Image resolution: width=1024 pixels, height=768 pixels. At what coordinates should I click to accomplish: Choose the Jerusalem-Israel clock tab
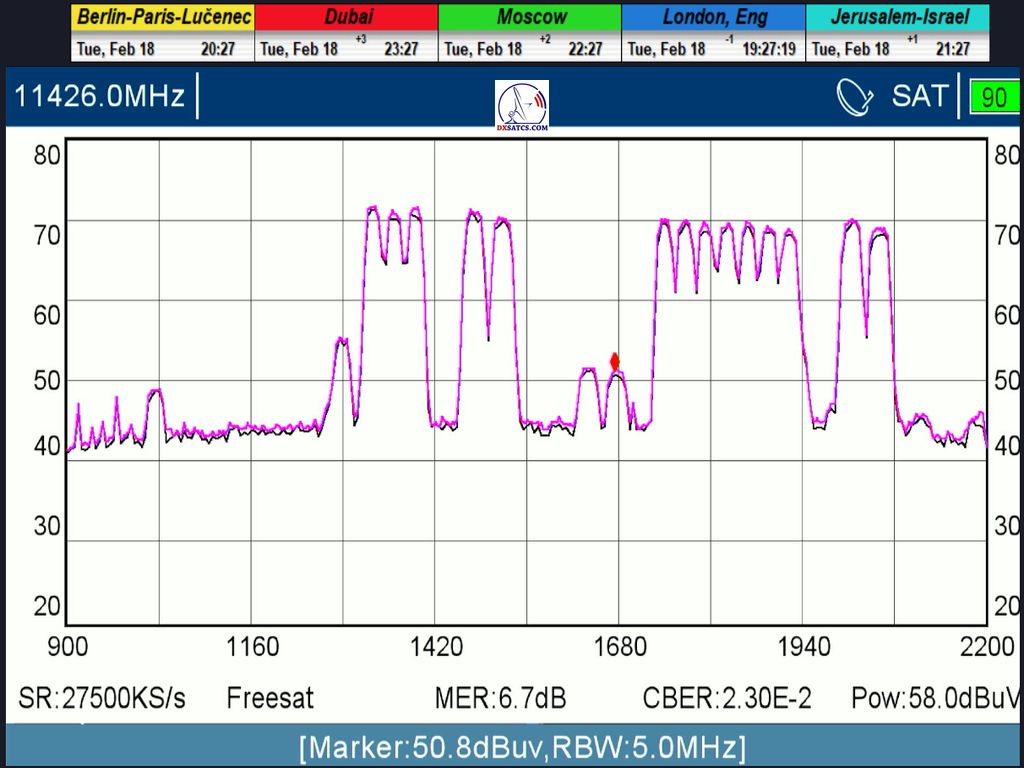[x=897, y=17]
